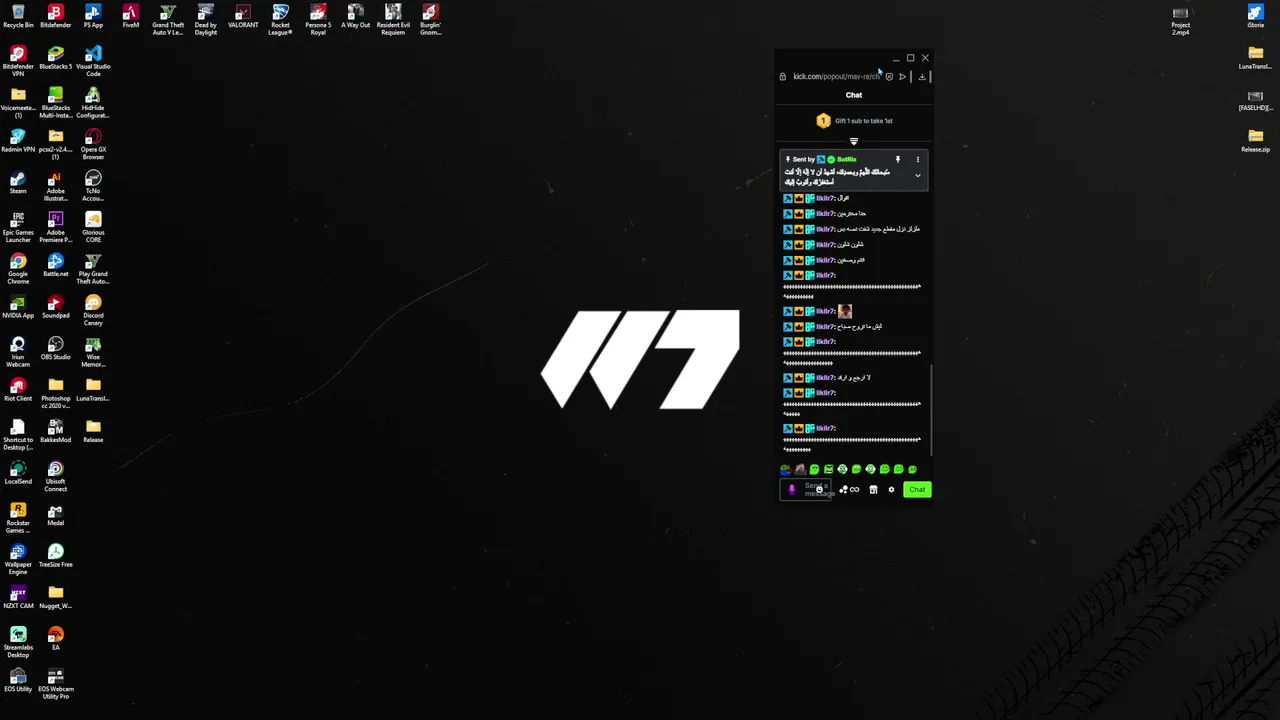The width and height of the screenshot is (1280, 720).
Task: Open the EA app shortcut
Action: click(x=55, y=639)
